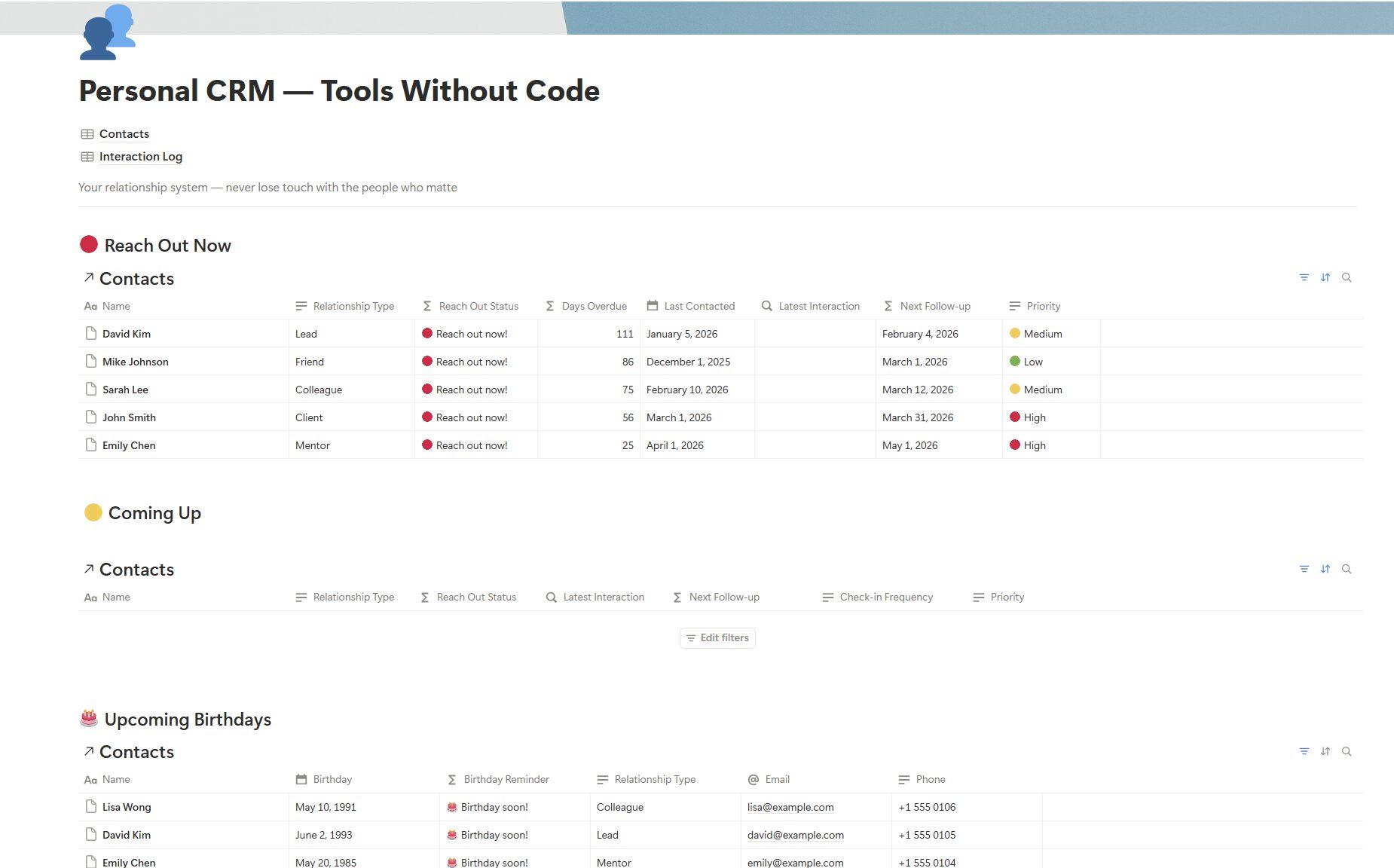Open the Contacts database link
Screen dimensions: 1394x868
tap(124, 133)
